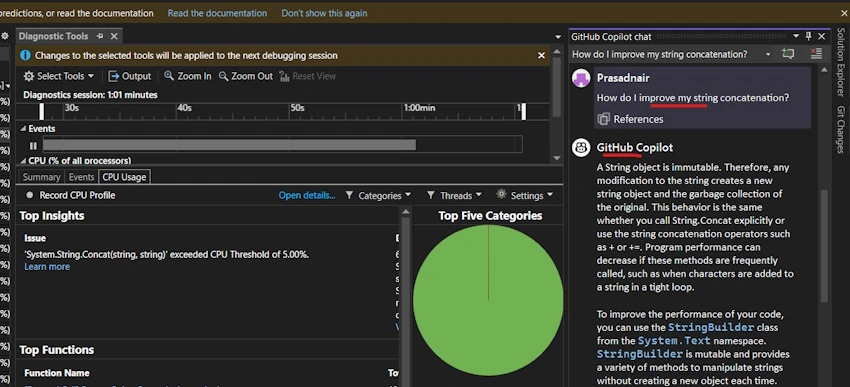Viewport: 850px width, 387px height.
Task: Select the CPU Usage tab
Action: [x=124, y=177]
